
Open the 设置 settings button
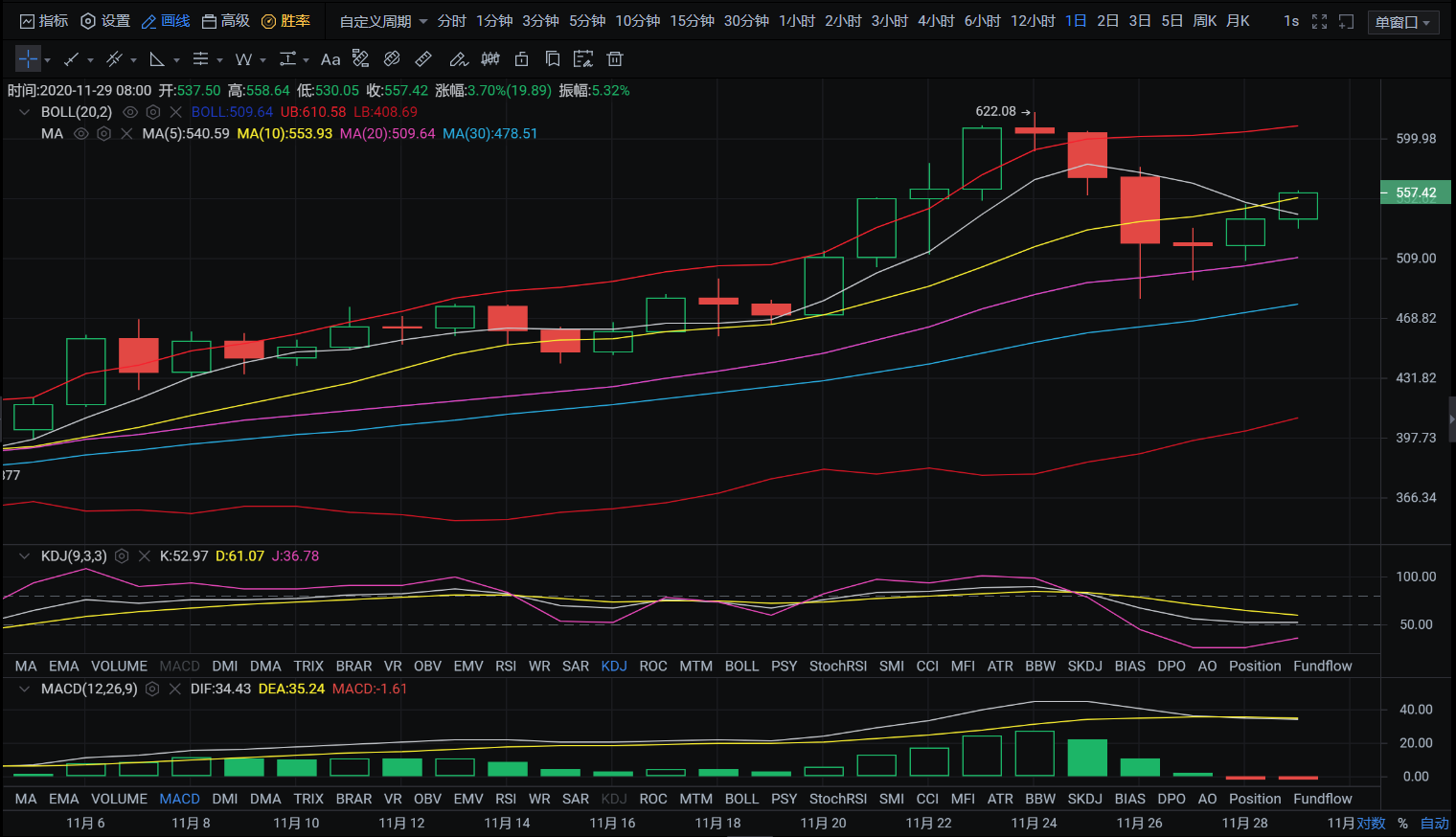105,21
